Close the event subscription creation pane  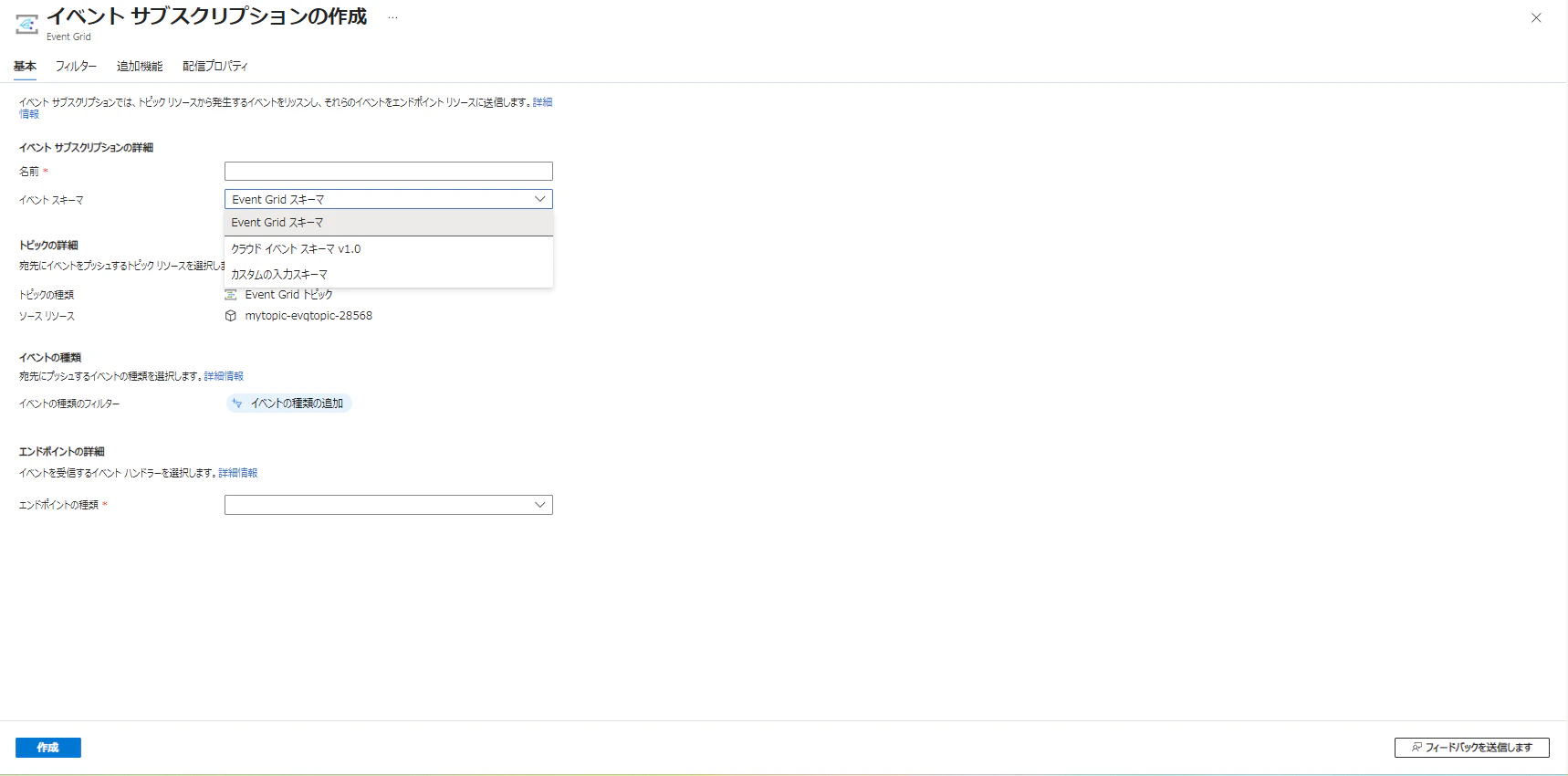pos(1536,17)
